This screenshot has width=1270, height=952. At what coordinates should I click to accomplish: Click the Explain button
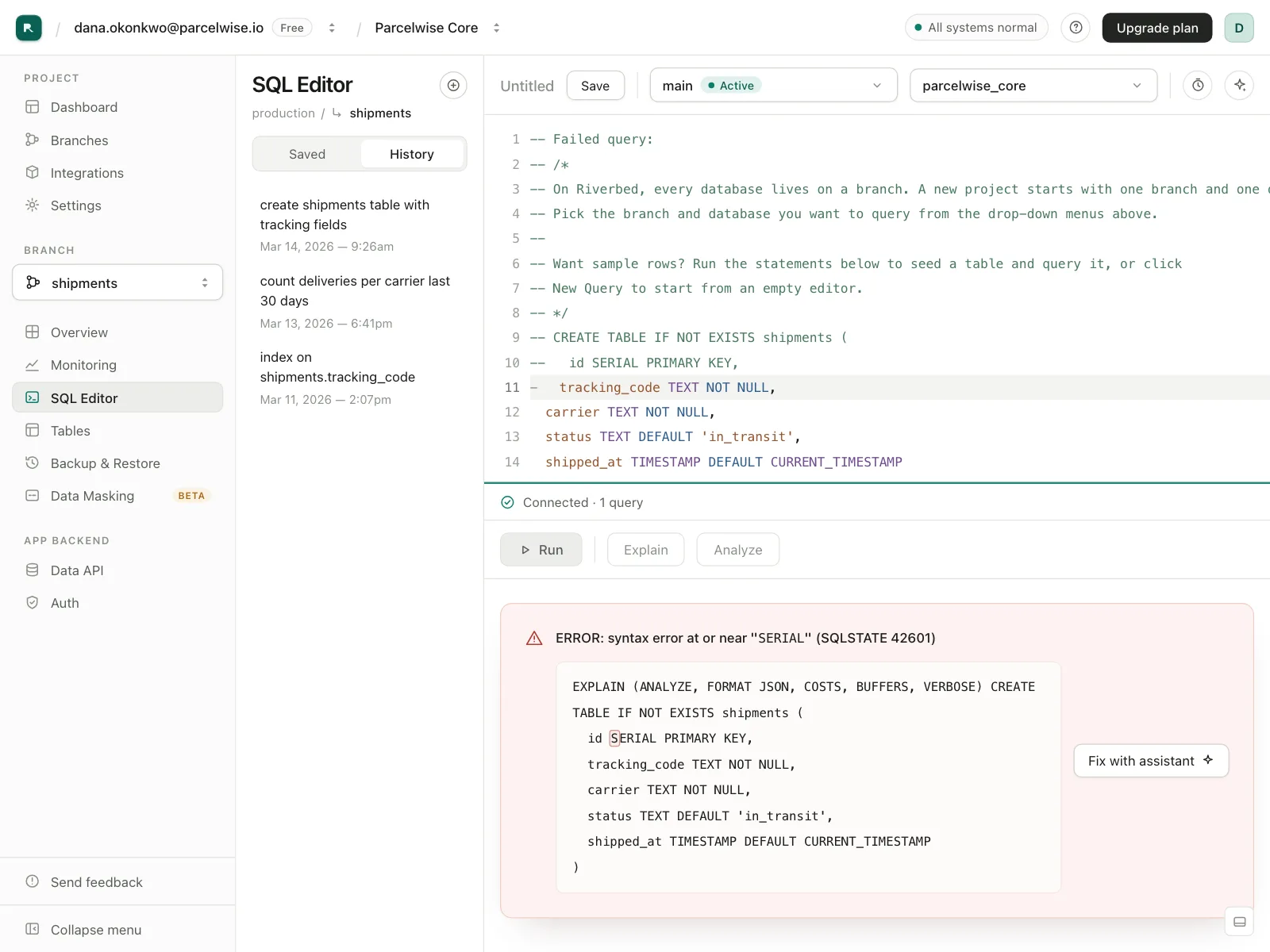[646, 550]
